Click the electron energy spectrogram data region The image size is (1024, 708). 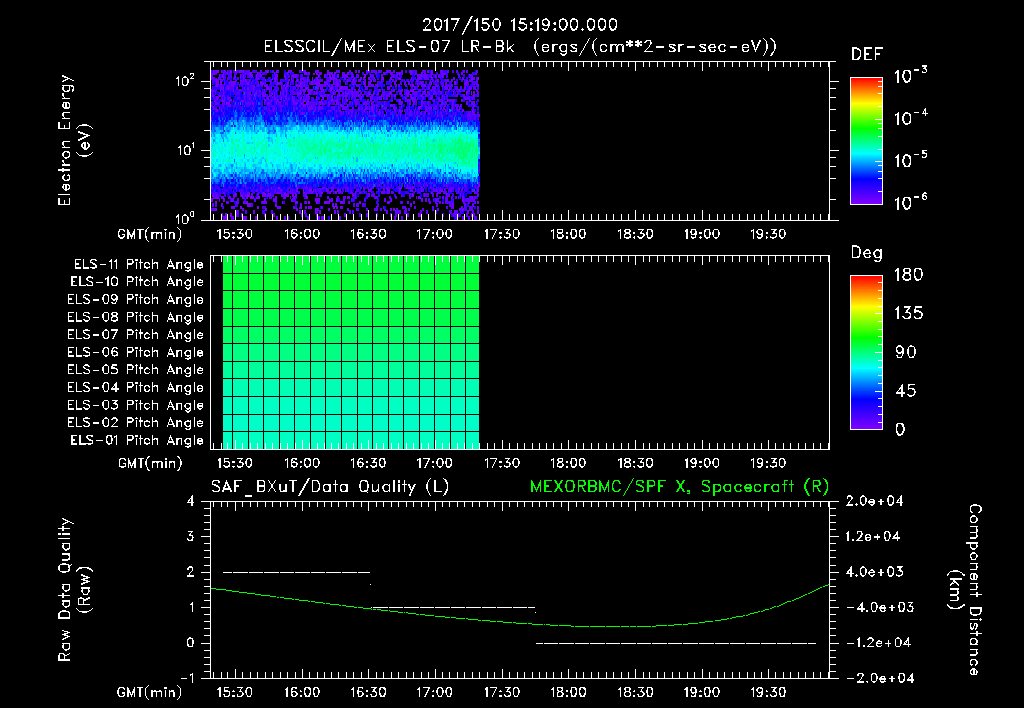click(345, 144)
